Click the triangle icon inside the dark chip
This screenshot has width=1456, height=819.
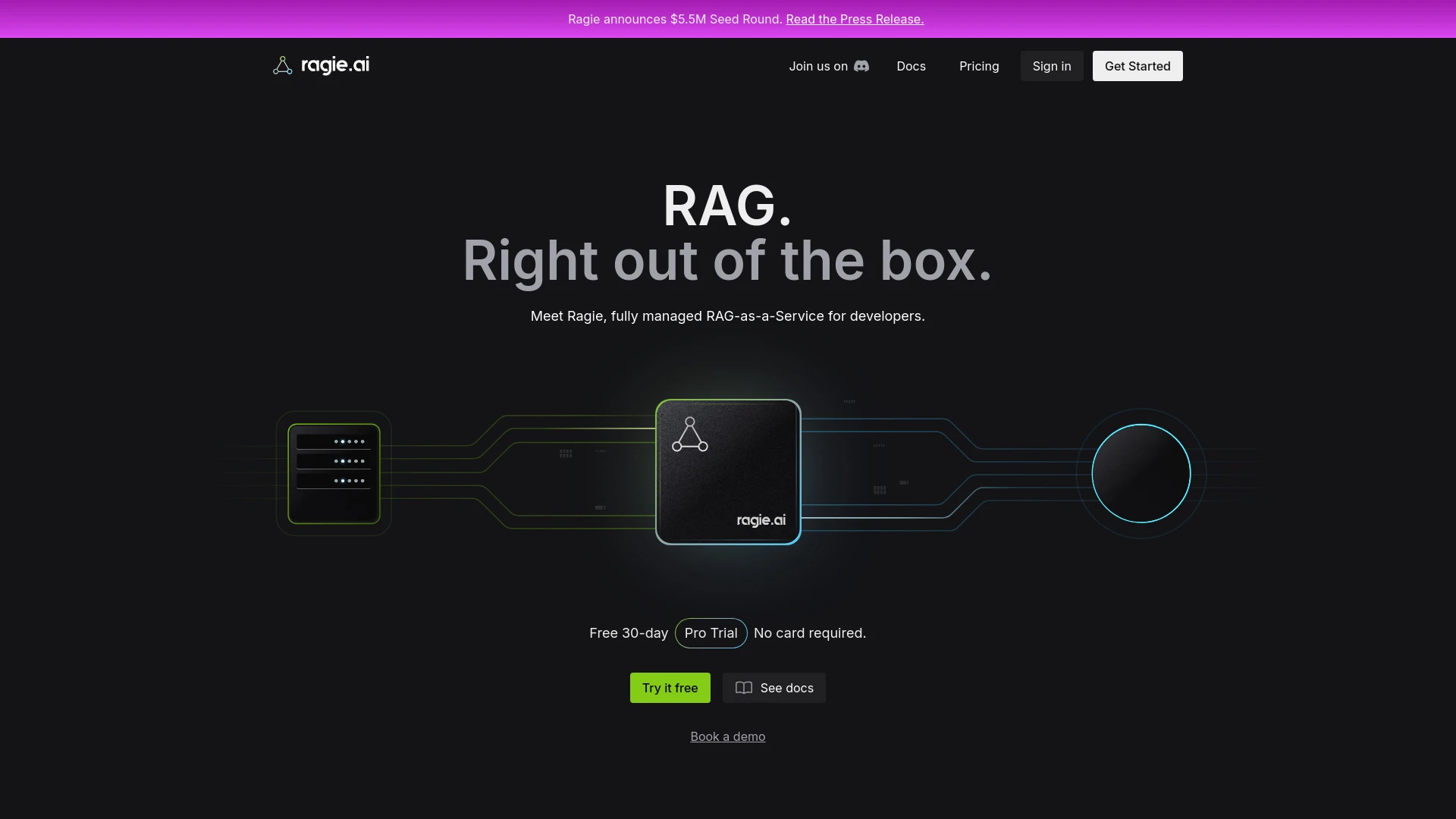[x=690, y=435]
